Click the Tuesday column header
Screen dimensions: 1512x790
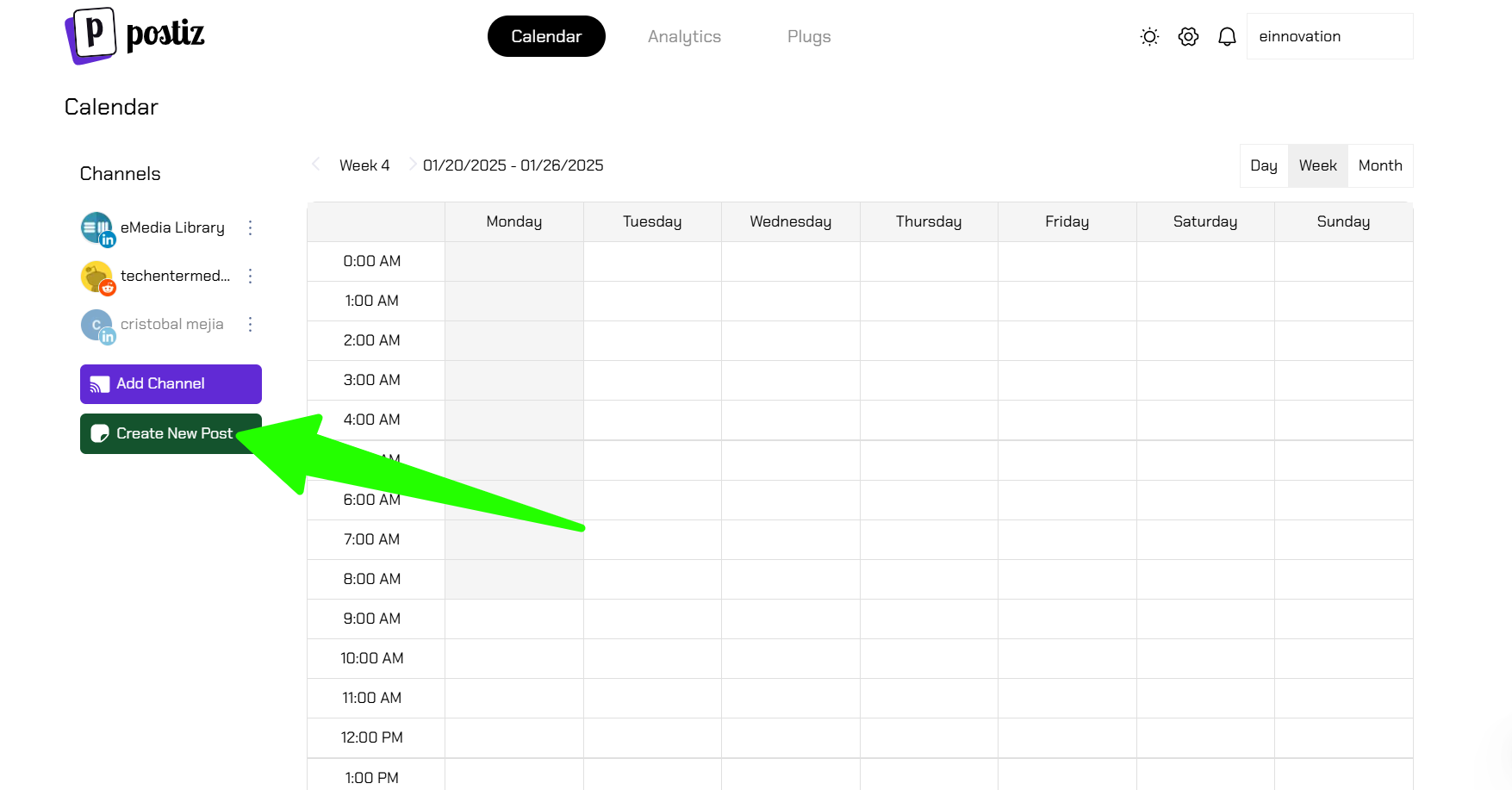652,221
